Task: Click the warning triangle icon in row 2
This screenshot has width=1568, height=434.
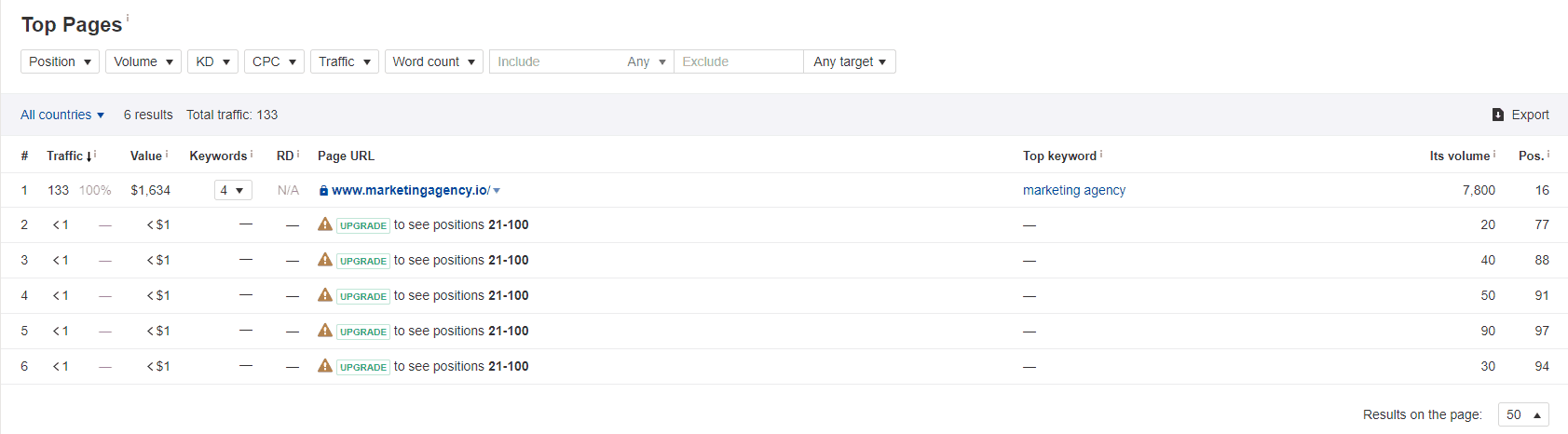Action: tap(325, 224)
